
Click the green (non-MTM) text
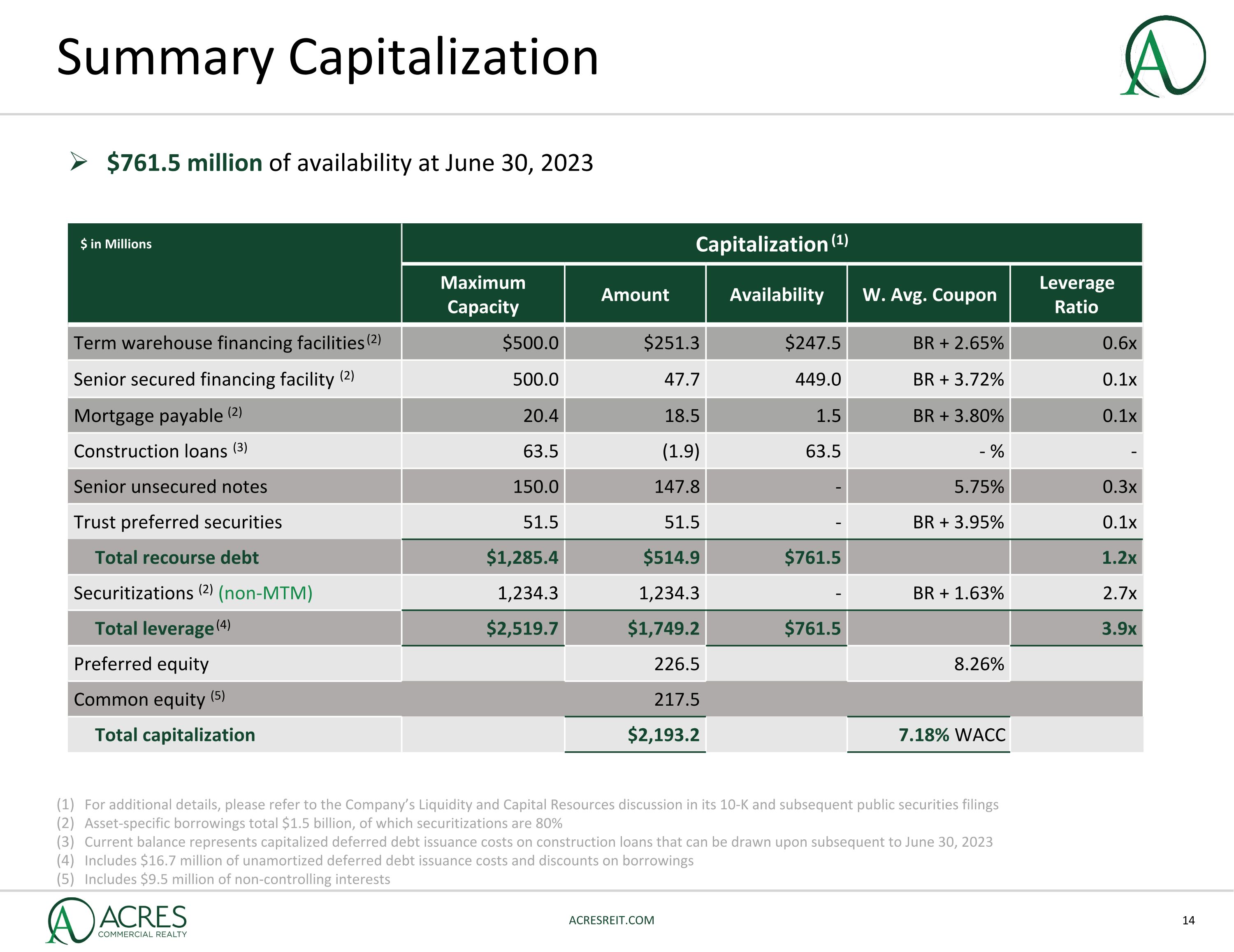tap(265, 593)
